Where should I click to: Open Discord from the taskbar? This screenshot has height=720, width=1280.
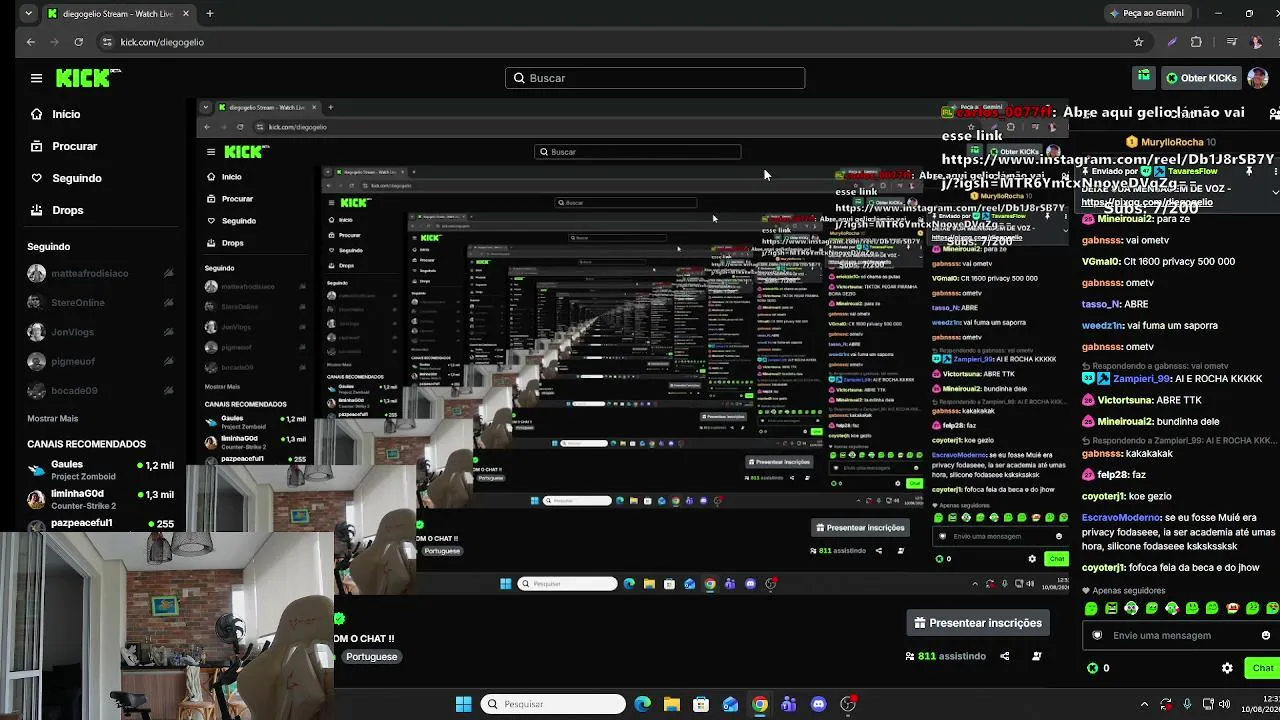coord(819,704)
